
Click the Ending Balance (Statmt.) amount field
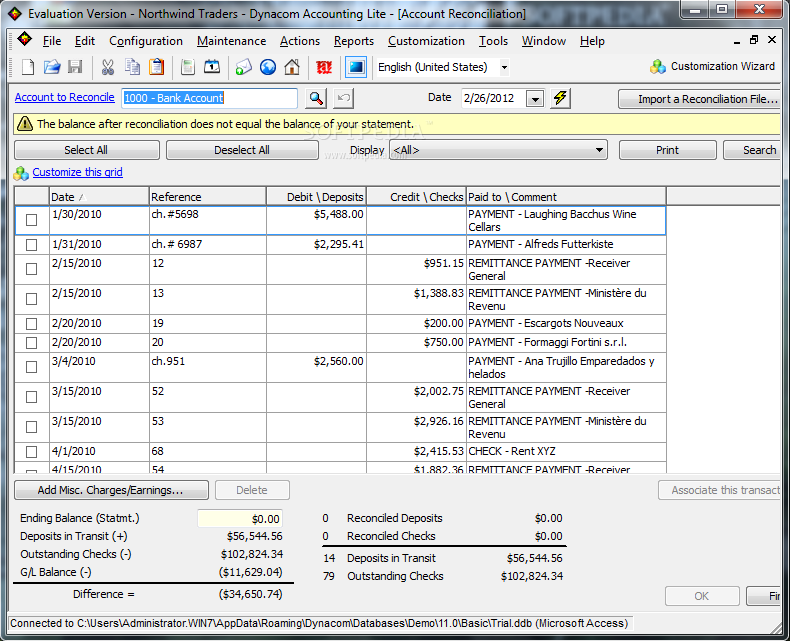pyautogui.click(x=240, y=519)
